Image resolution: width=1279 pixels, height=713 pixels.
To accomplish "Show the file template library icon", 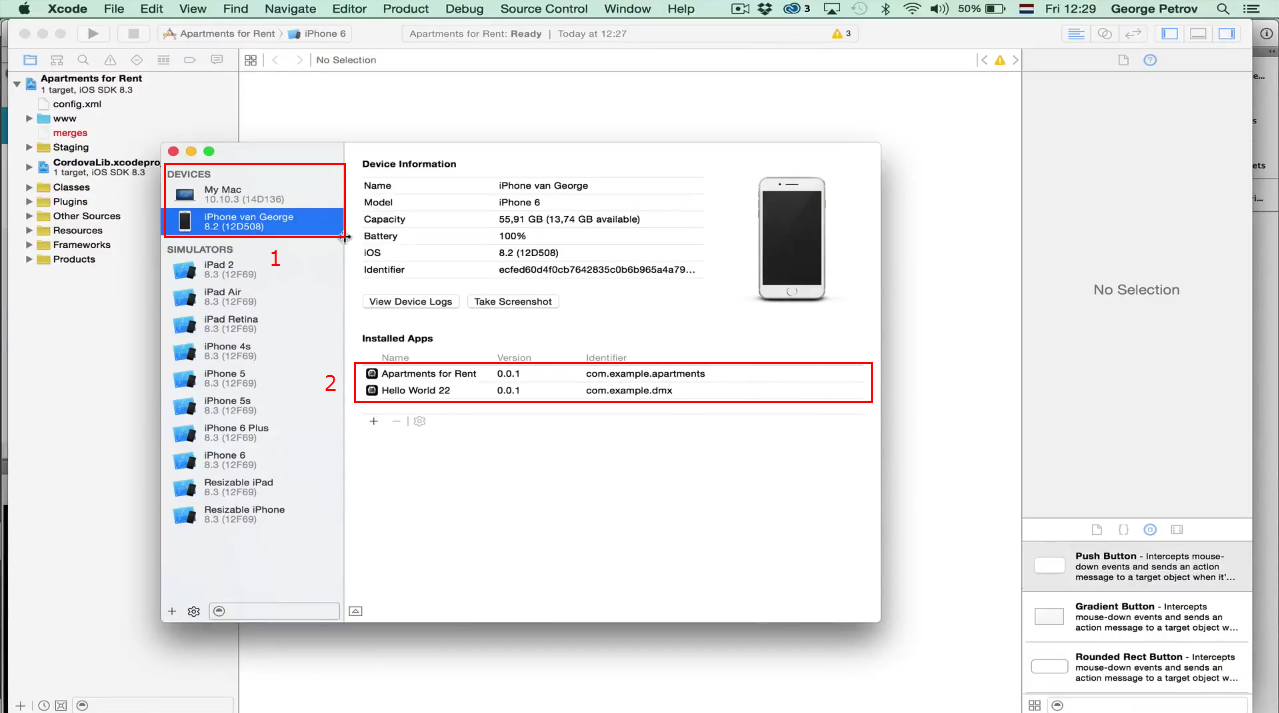I will pos(1097,529).
